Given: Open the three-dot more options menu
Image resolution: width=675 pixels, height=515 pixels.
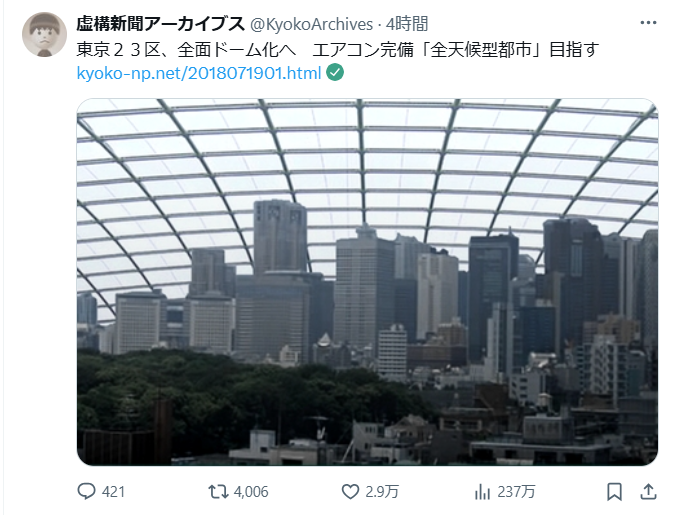Looking at the screenshot, I should tap(648, 23).
